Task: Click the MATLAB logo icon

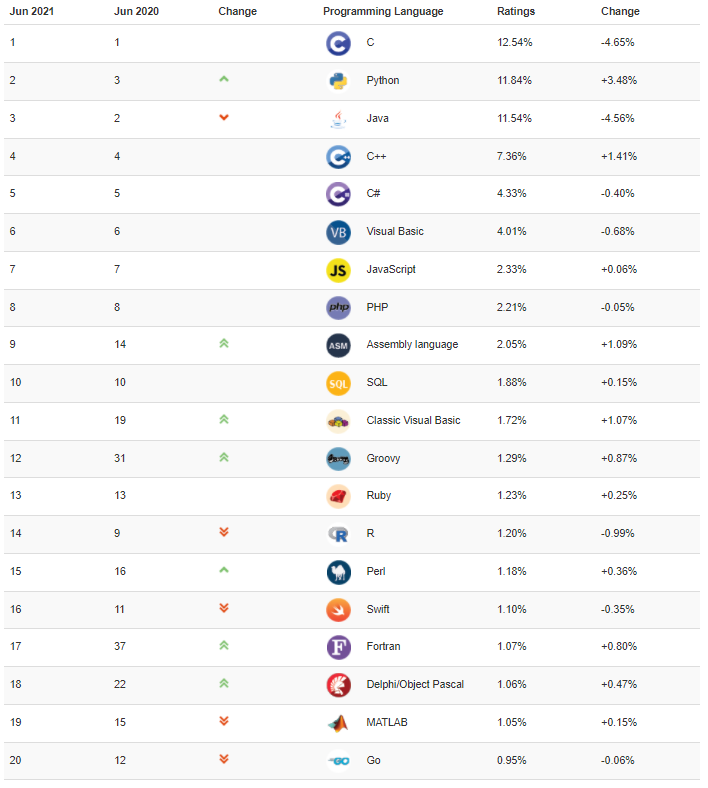Action: [x=338, y=723]
